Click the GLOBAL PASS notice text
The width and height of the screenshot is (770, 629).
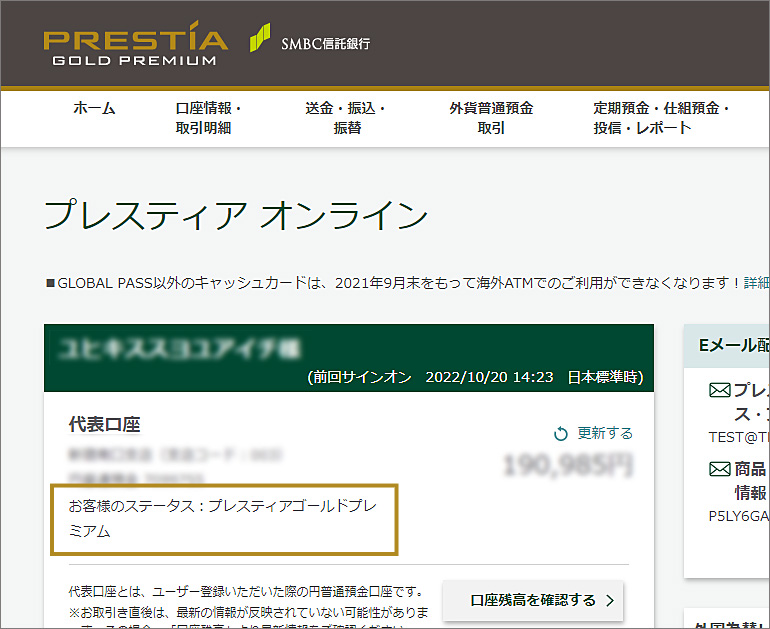point(393,283)
